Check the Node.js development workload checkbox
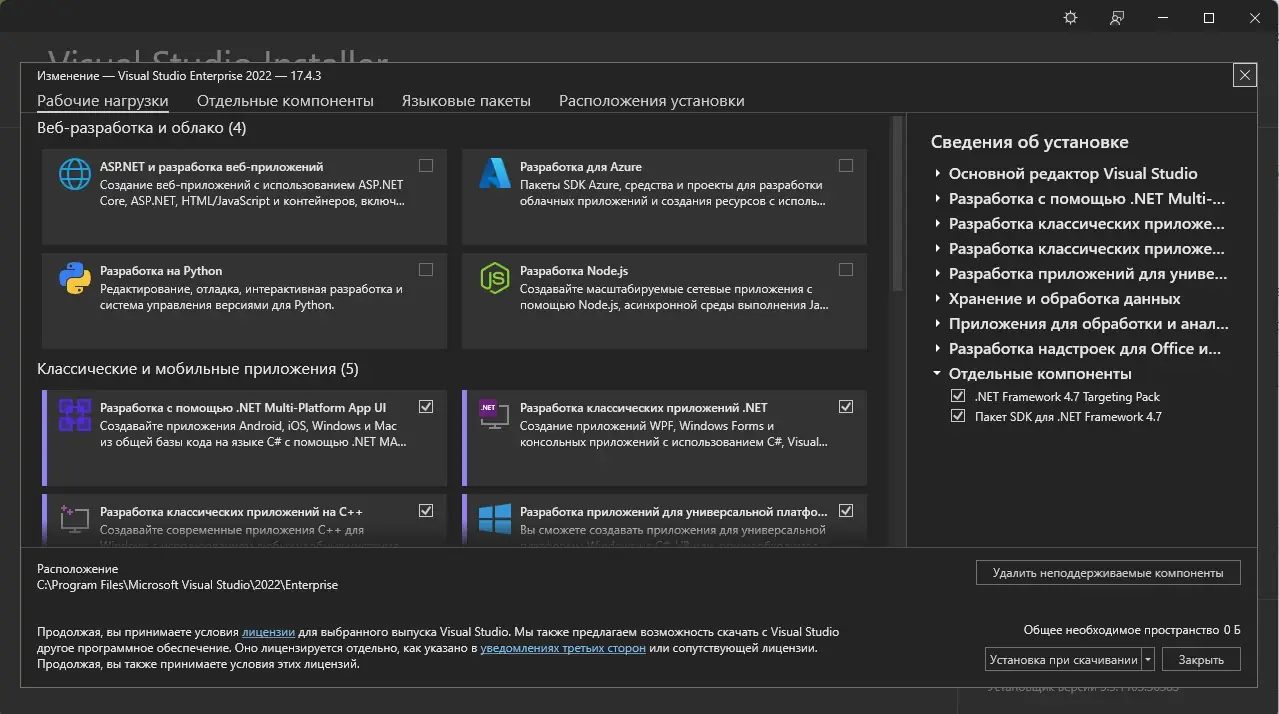1279x714 pixels. coord(846,270)
